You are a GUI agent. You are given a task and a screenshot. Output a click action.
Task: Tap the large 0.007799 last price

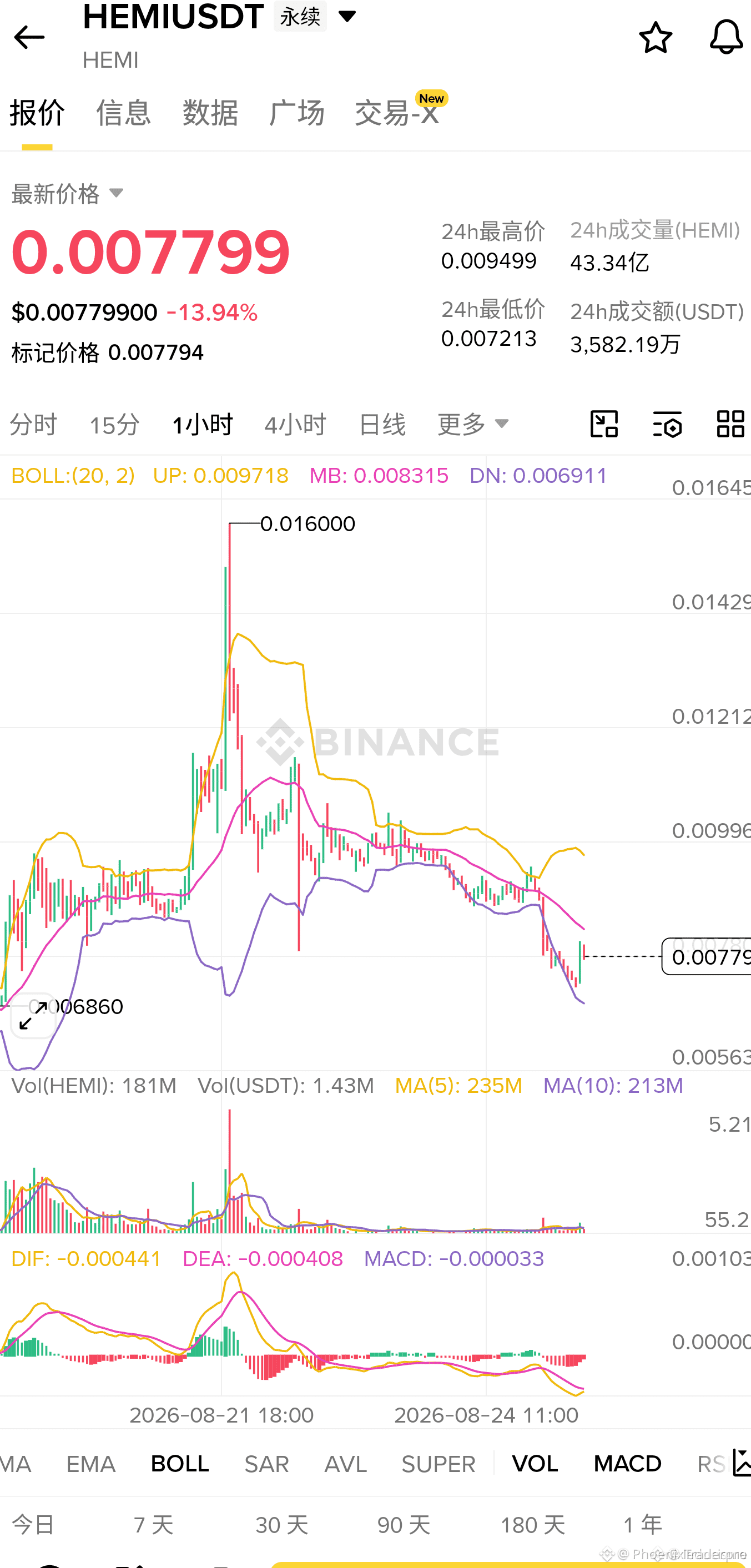coord(150,252)
